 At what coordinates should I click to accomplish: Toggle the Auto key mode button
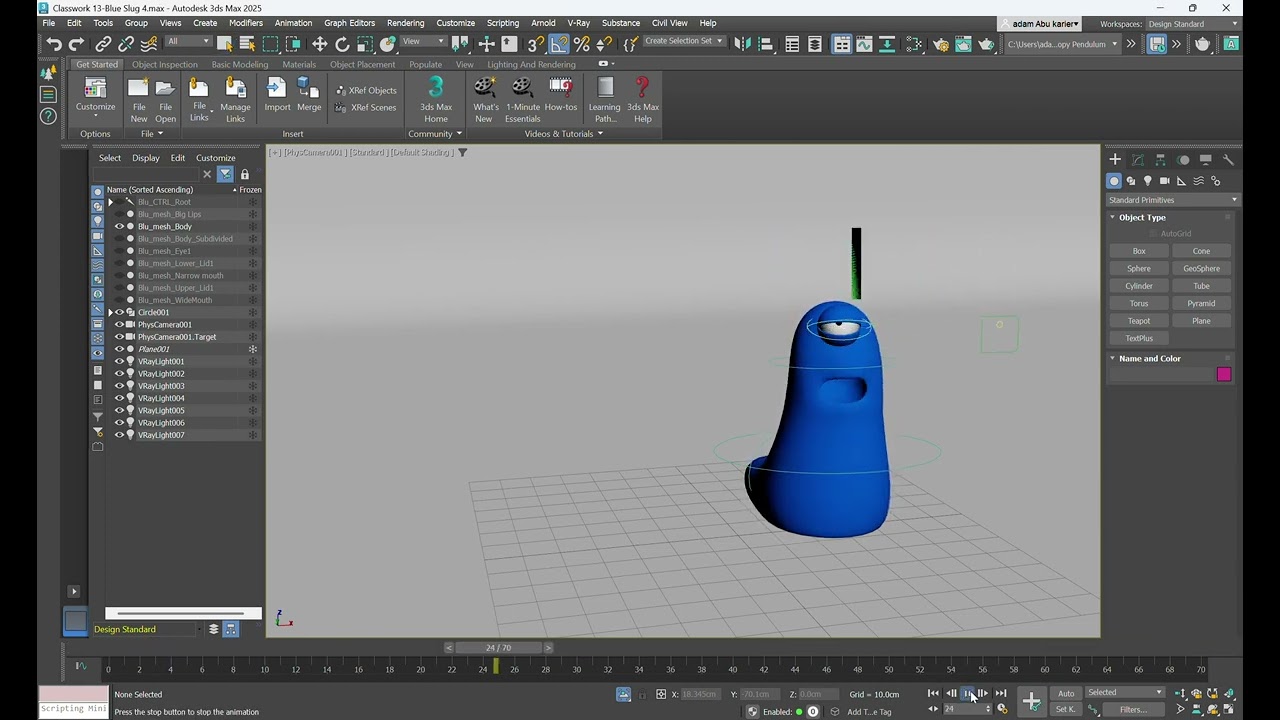[x=1066, y=693]
